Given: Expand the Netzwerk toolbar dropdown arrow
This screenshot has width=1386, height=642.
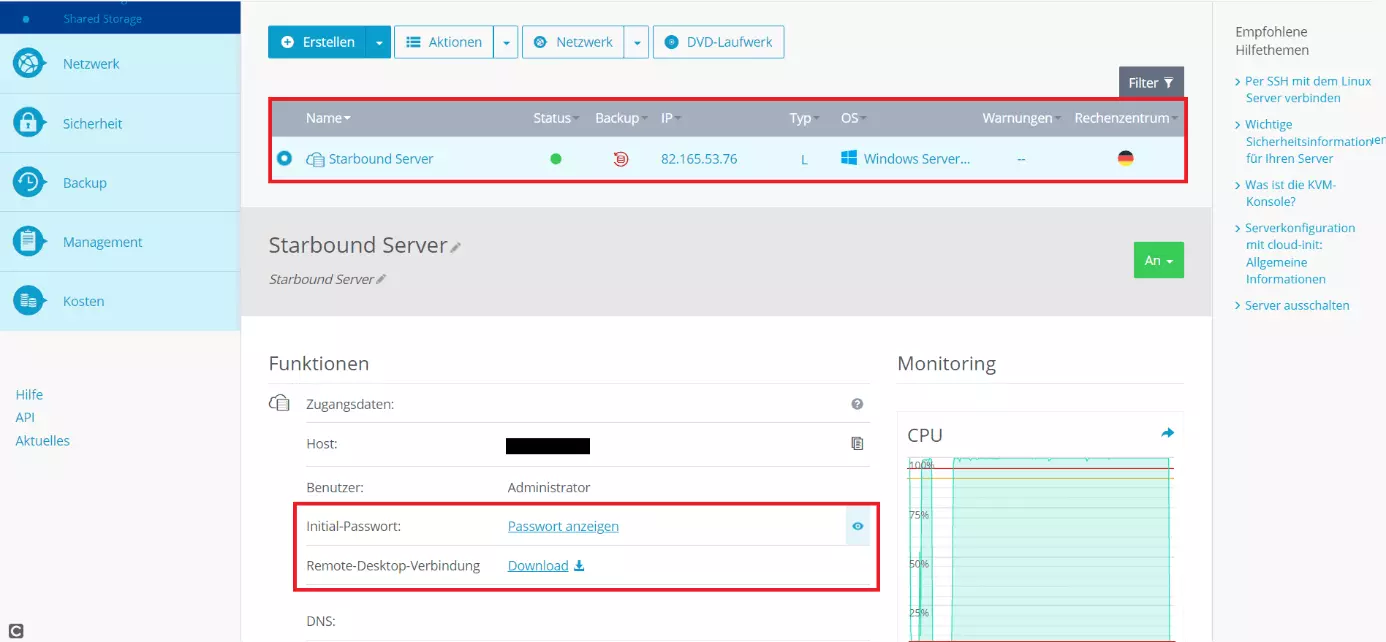Looking at the screenshot, I should 637,42.
